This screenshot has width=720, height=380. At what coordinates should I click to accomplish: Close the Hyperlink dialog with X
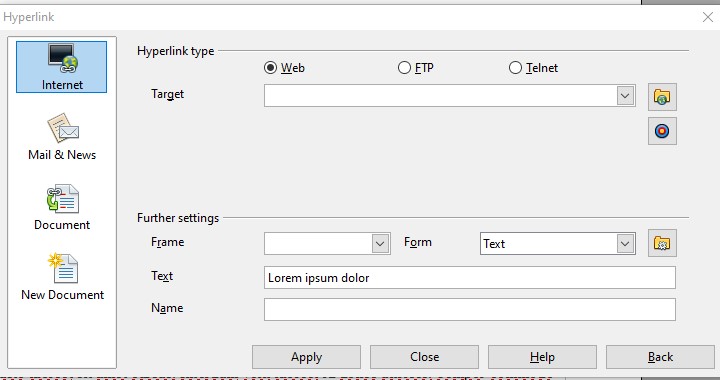[x=708, y=17]
